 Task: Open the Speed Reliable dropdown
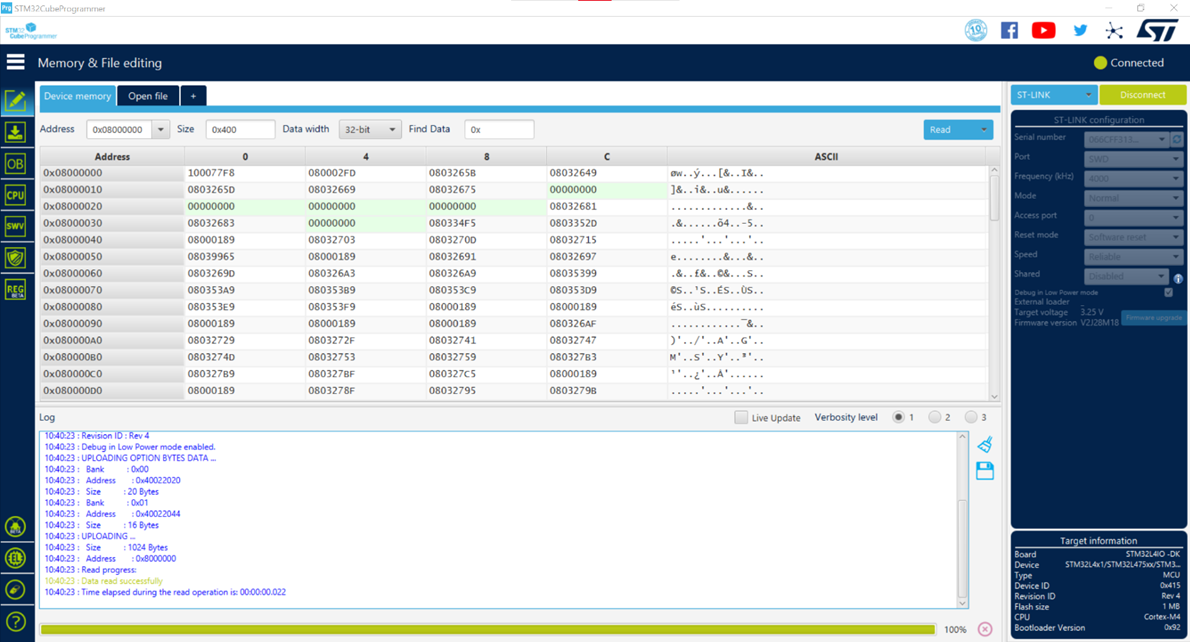tap(1133, 256)
